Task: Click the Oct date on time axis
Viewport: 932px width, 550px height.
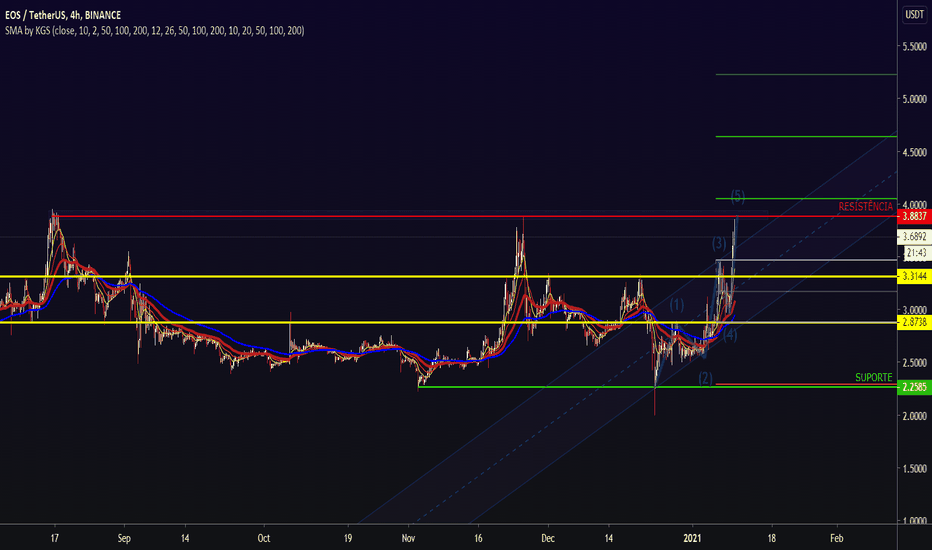Action: (x=264, y=538)
